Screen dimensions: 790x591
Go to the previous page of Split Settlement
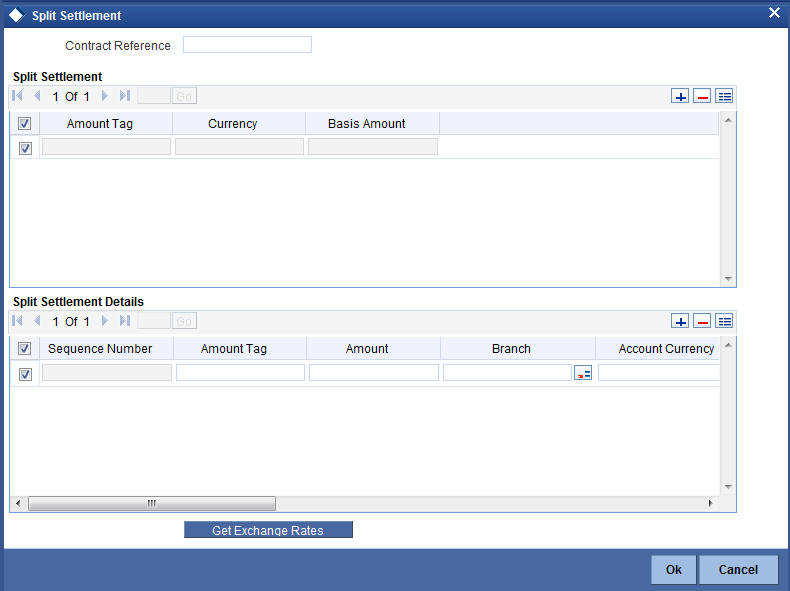click(x=37, y=96)
